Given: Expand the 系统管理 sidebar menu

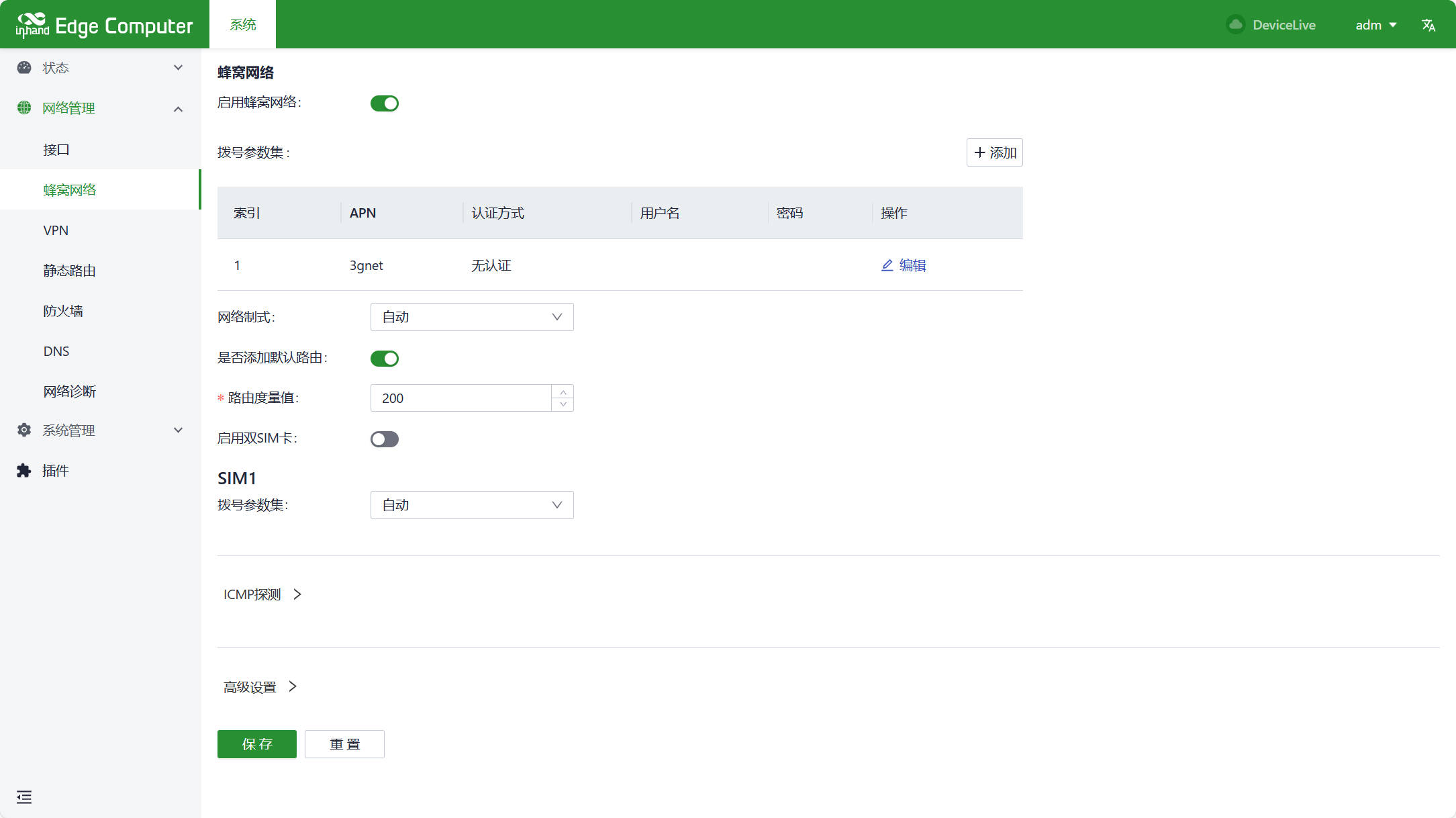Looking at the screenshot, I should [101, 430].
